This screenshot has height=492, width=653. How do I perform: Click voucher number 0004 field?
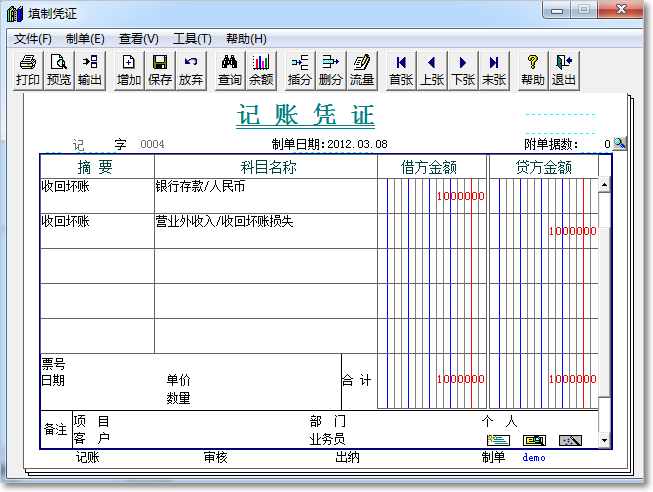tap(152, 144)
